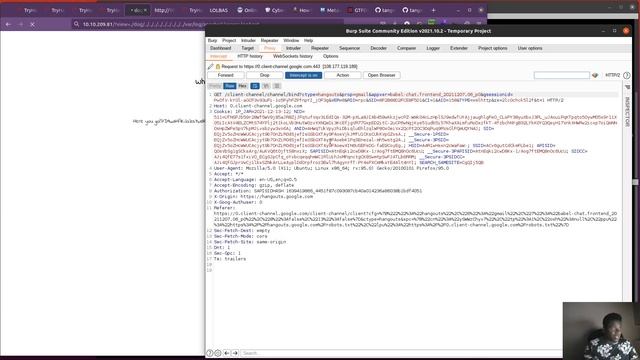This screenshot has height=360, width=640.
Task: Click the Open Browser button
Action: [381, 75]
